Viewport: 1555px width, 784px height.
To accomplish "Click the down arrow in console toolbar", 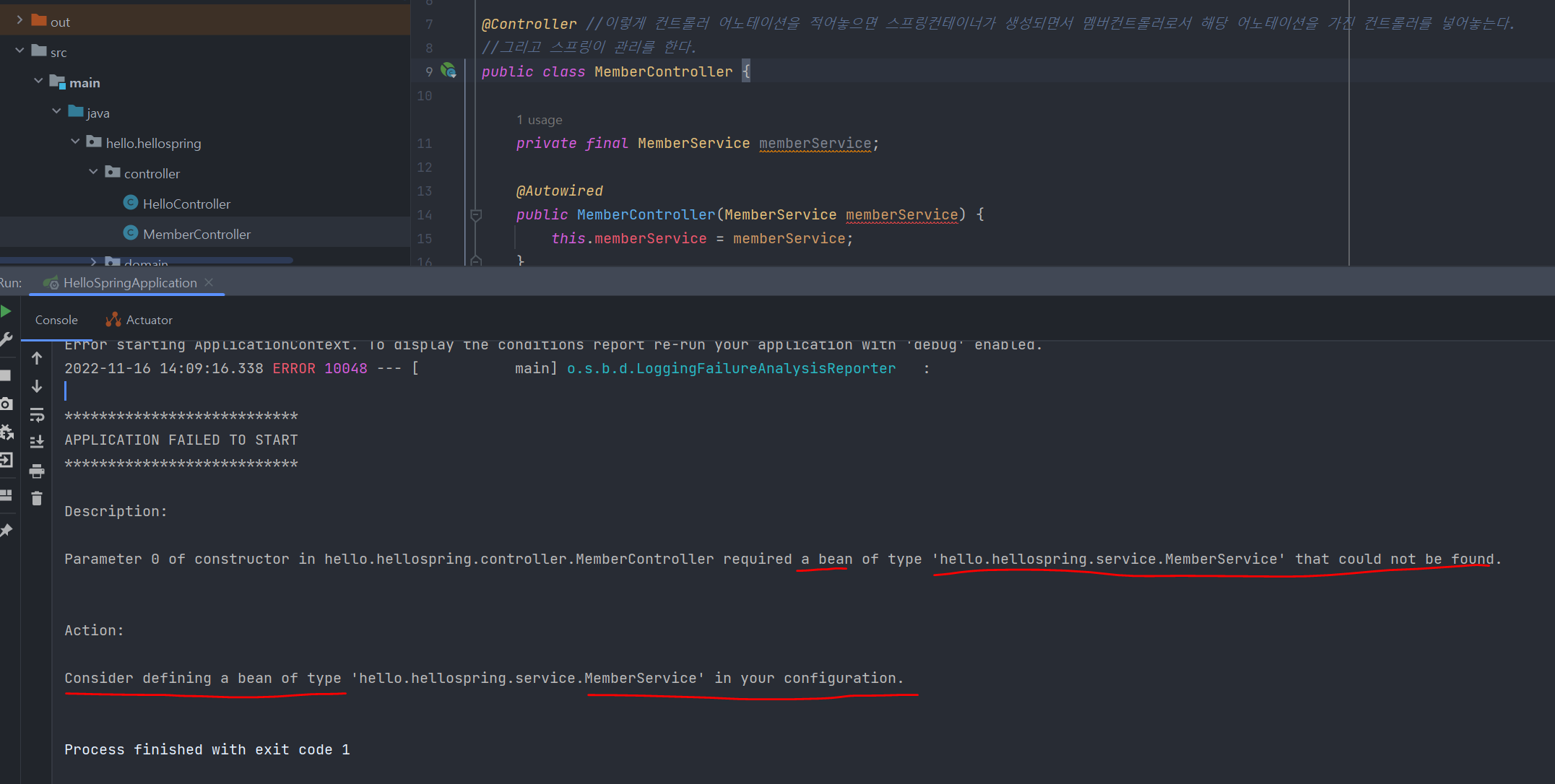I will click(37, 387).
